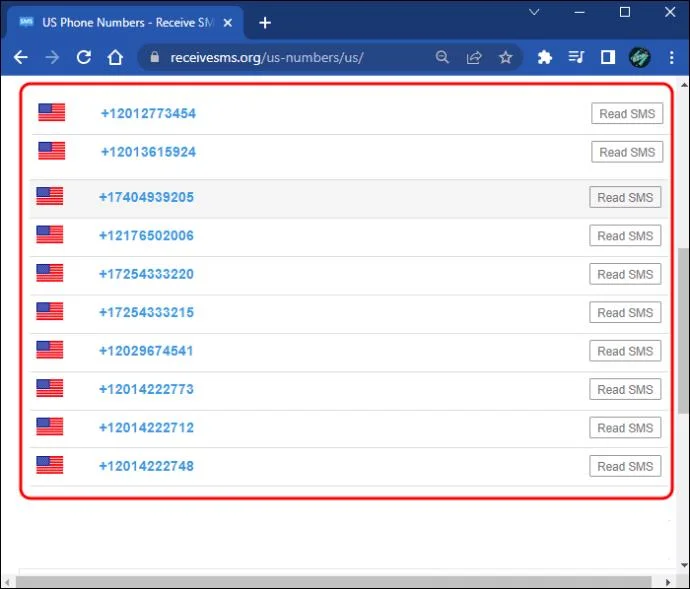The image size is (690, 589).
Task: Click the horizontal scroll right arrow
Action: tap(668, 582)
